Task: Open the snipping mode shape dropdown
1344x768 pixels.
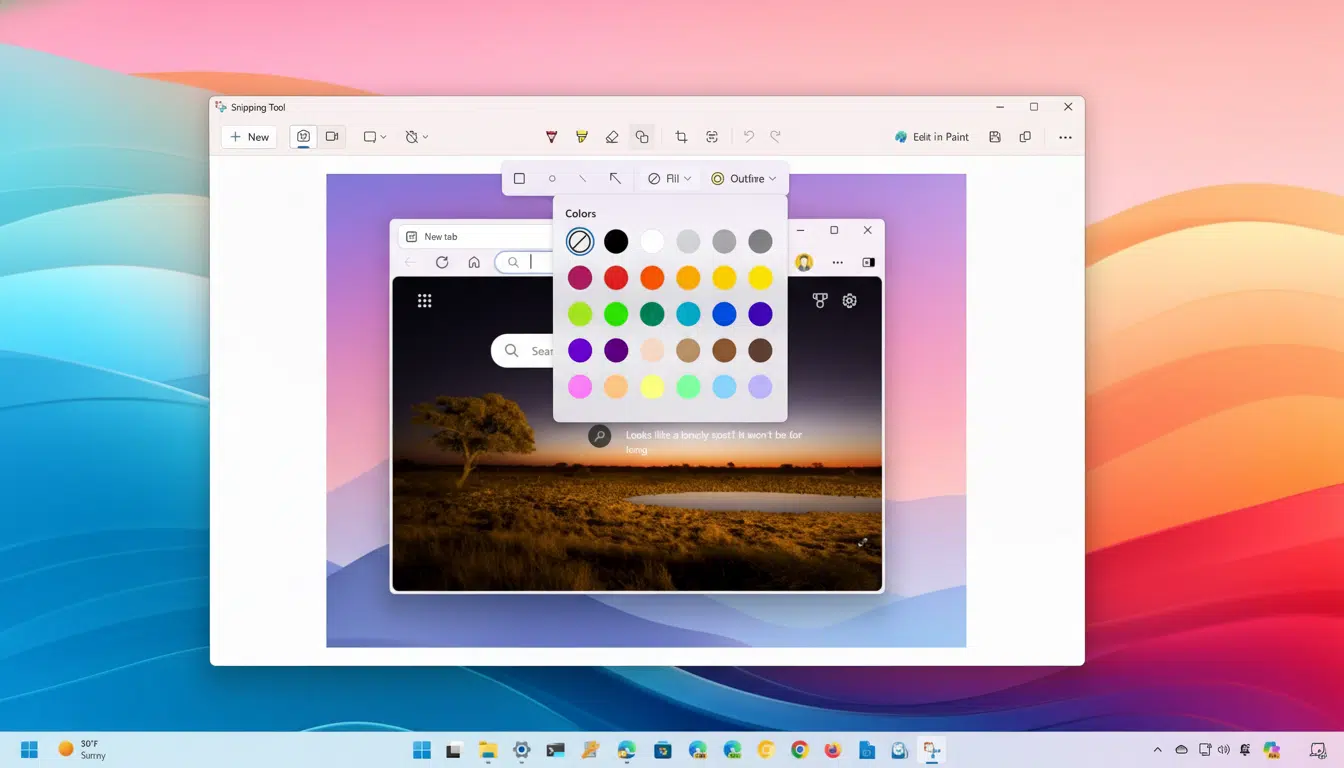Action: click(x=375, y=137)
